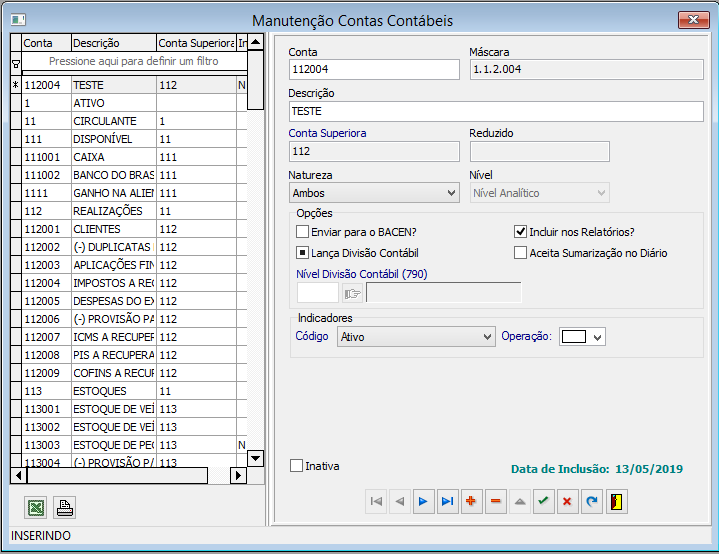Tick the Inativa checkbox
719x554 pixels.
[x=296, y=466]
